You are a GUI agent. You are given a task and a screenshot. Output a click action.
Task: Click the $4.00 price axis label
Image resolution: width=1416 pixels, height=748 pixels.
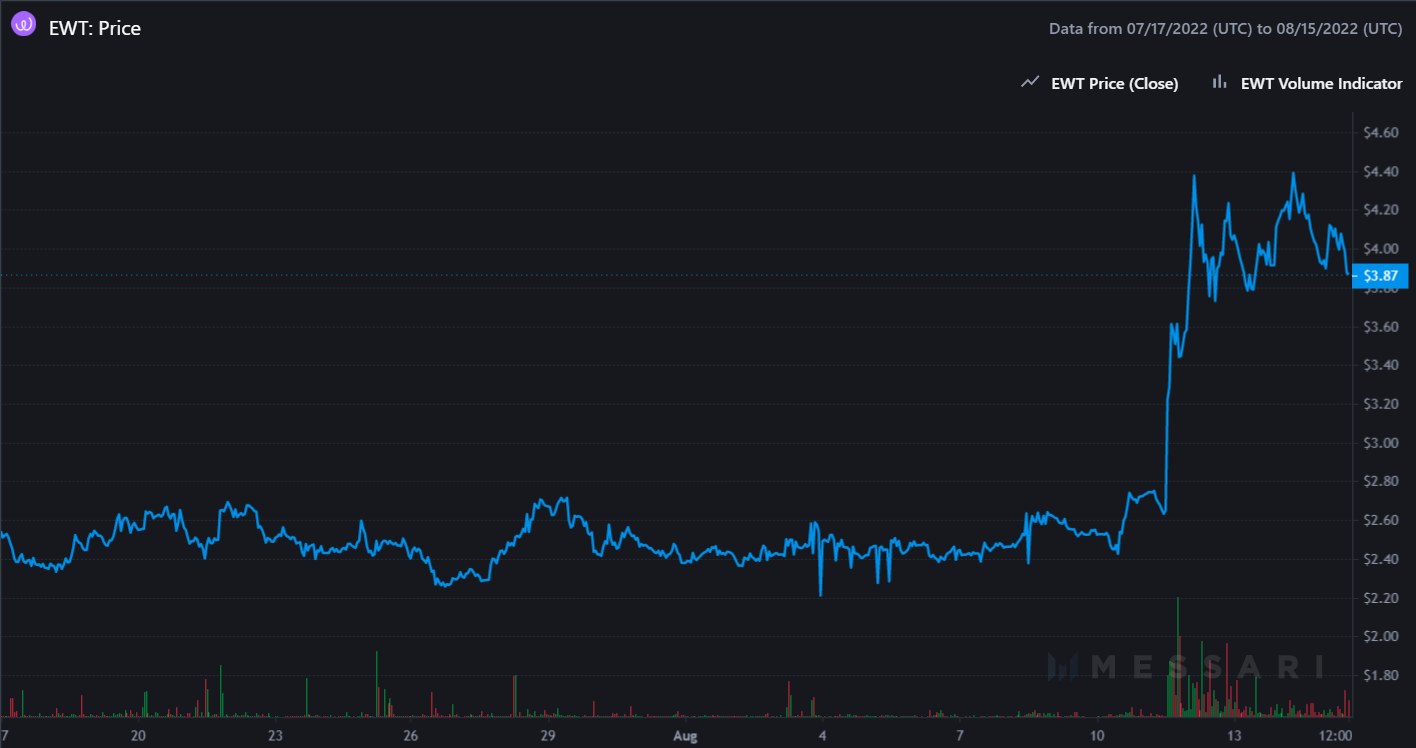click(1380, 249)
